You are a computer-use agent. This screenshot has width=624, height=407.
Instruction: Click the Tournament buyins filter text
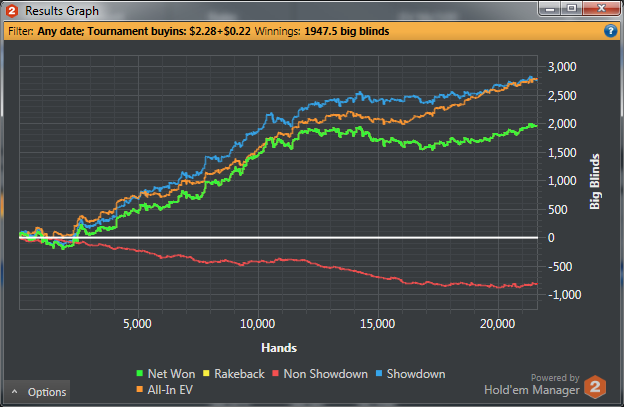(169, 31)
